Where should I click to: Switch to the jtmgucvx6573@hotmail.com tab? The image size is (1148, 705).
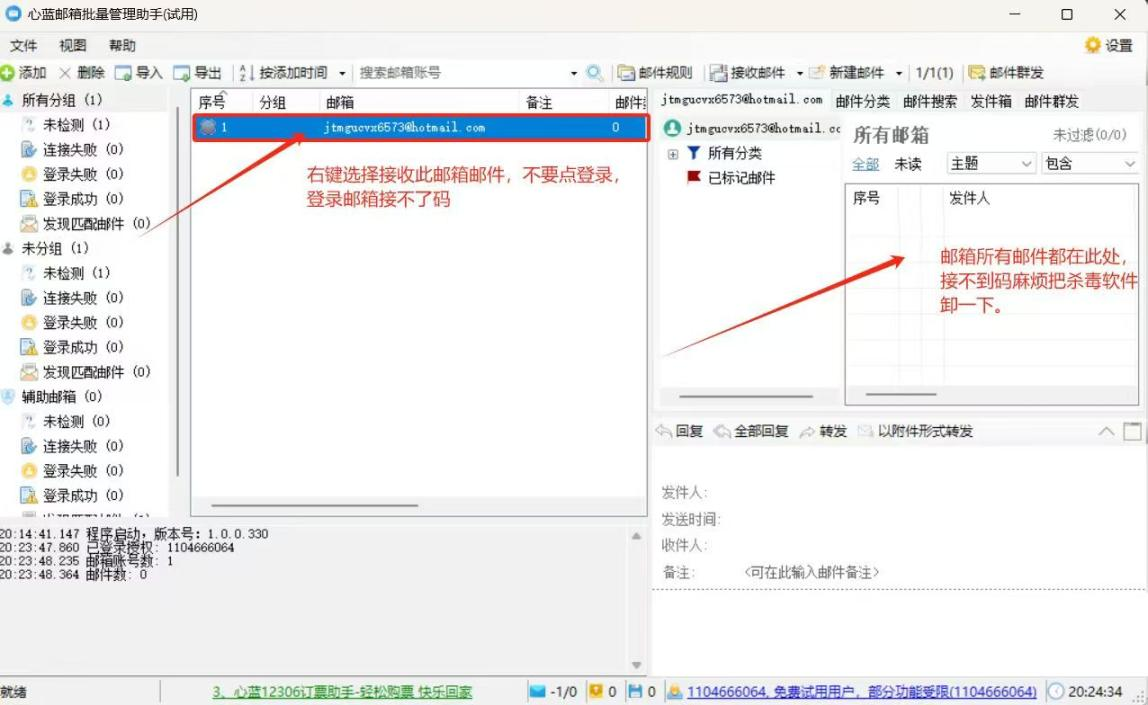click(742, 100)
